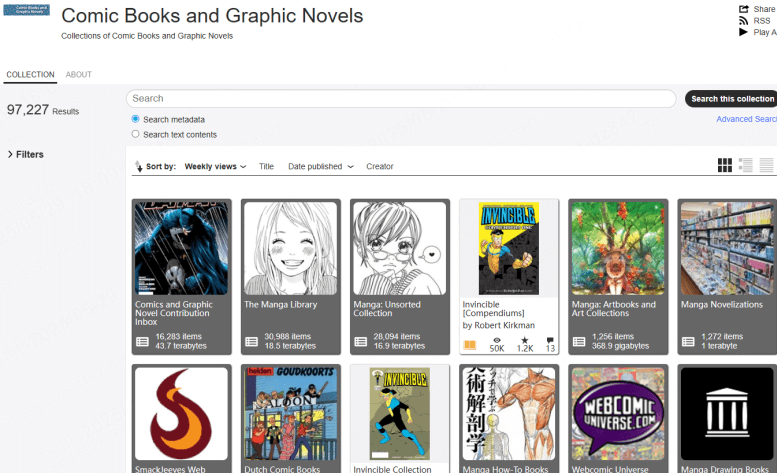Image resolution: width=777 pixels, height=473 pixels.
Task: Select the Search text contents radio button
Action: pos(135,134)
